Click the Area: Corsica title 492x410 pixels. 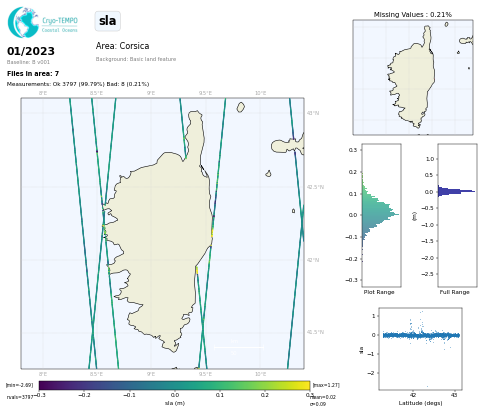(122, 46)
